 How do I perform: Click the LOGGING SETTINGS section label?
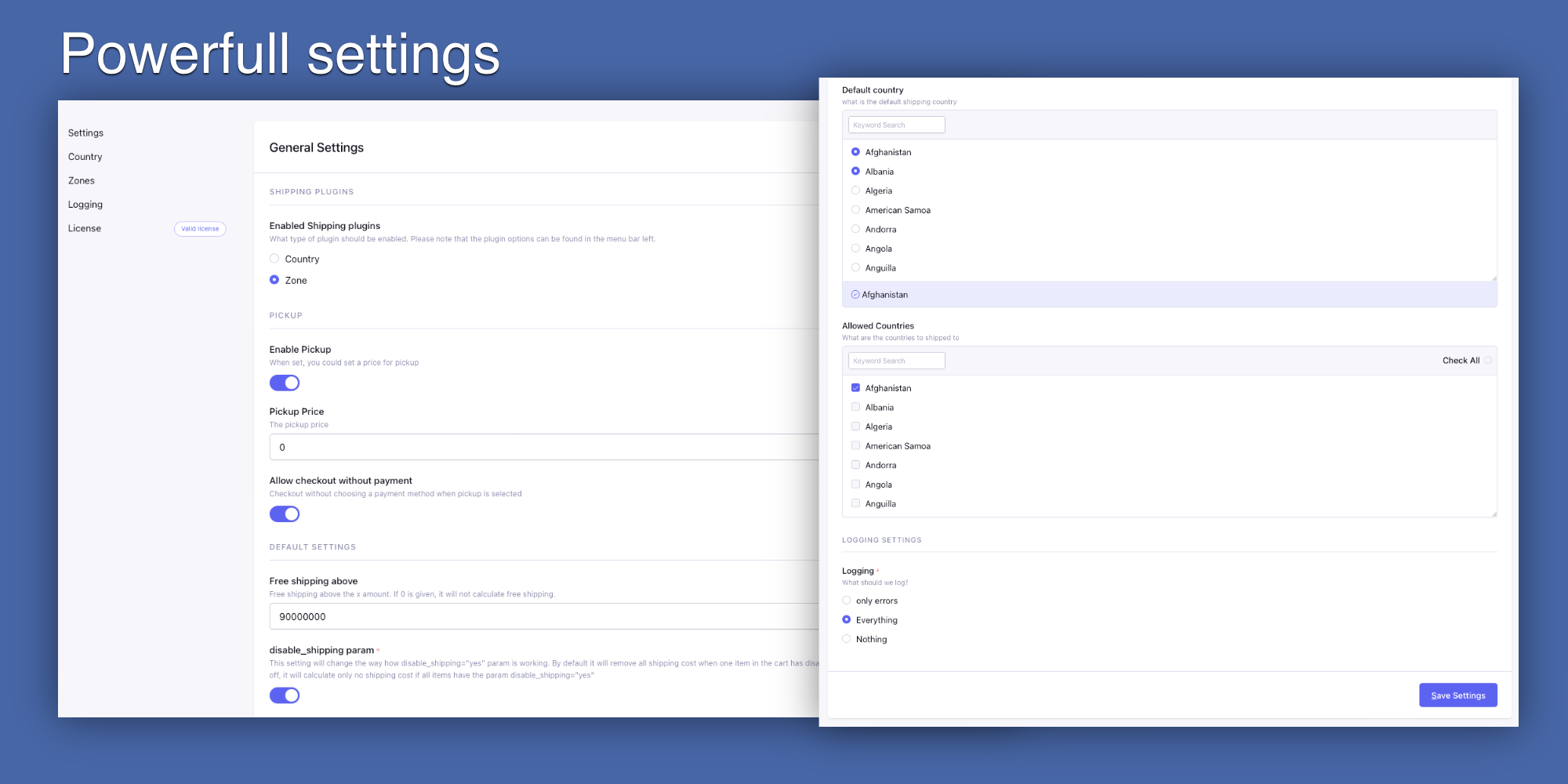point(881,540)
